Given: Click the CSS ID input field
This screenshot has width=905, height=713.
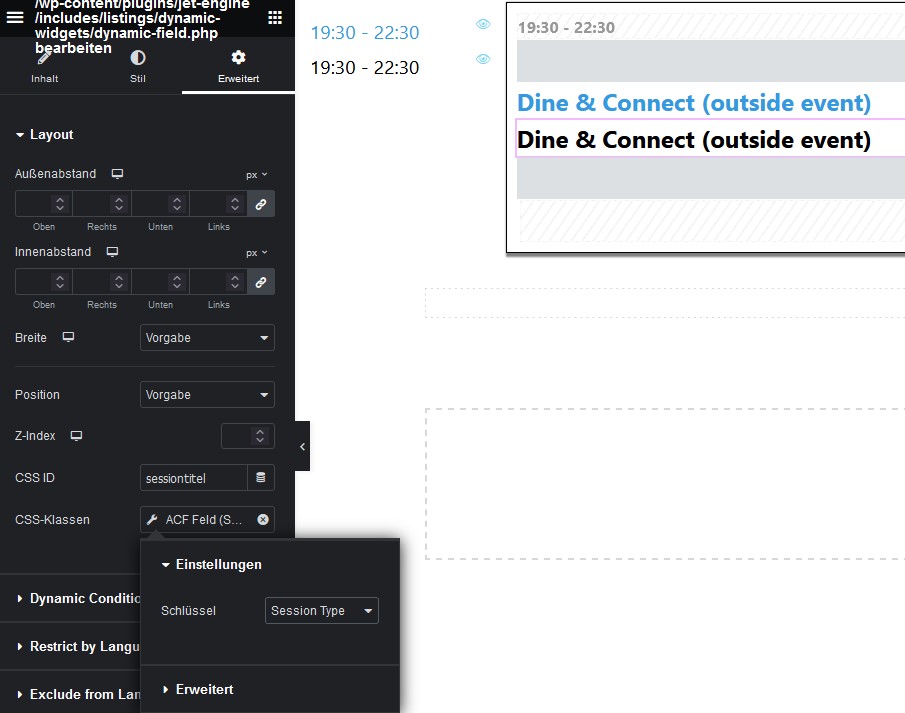Looking at the screenshot, I should point(193,478).
